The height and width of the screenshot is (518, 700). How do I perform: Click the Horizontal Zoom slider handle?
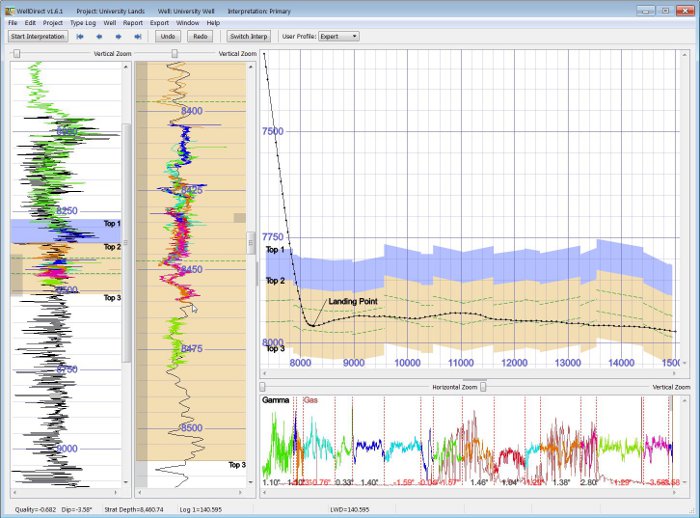tap(262, 387)
